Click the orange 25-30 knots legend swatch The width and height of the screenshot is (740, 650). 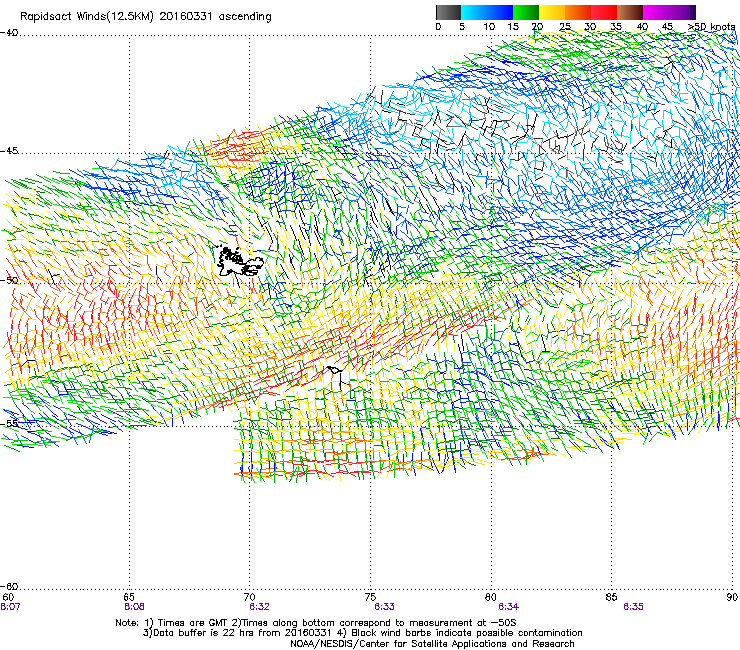(x=578, y=12)
